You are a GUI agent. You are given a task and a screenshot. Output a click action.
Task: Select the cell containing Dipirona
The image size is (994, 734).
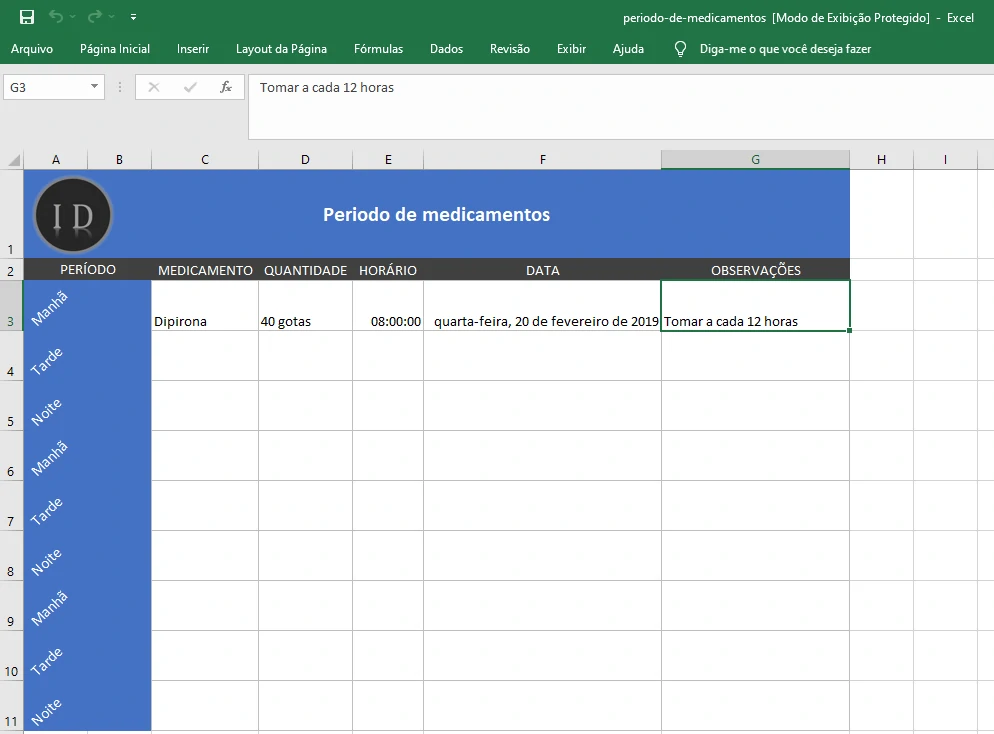point(204,306)
